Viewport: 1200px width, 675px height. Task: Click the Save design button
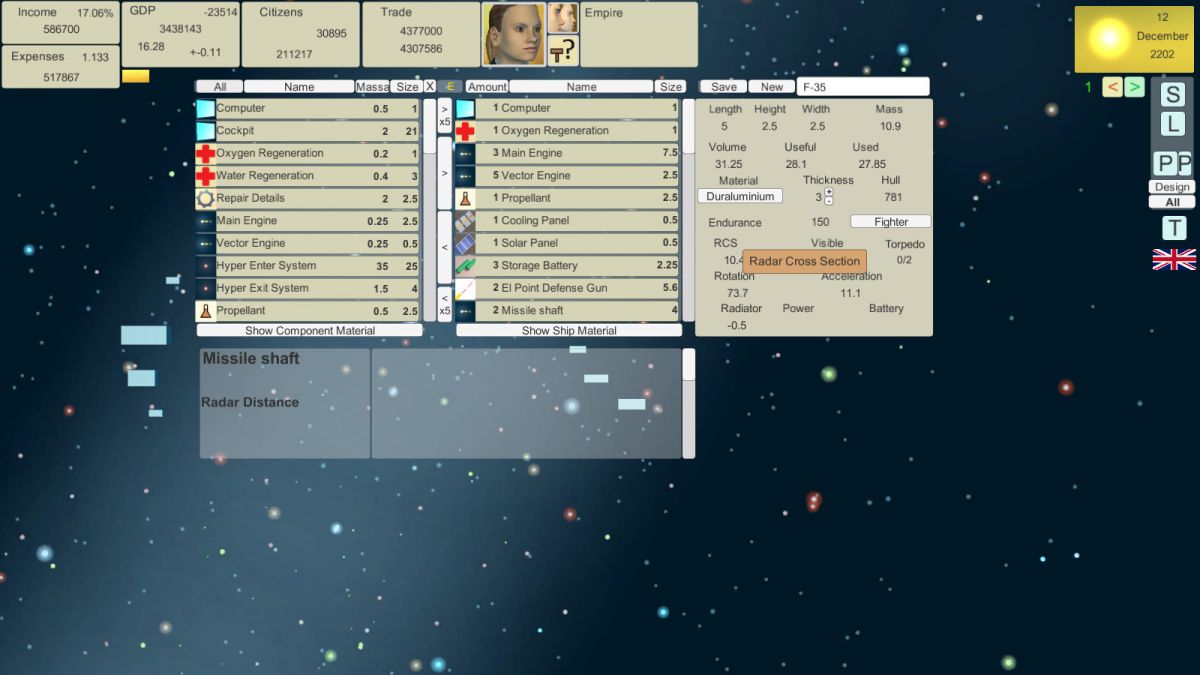tap(723, 87)
